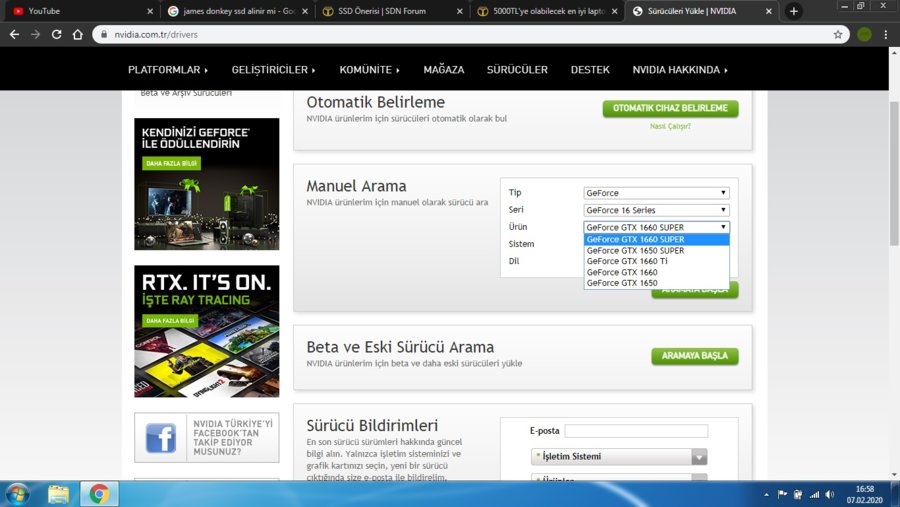Open the Windows Start orb
This screenshot has height=507, width=900.
(x=17, y=494)
